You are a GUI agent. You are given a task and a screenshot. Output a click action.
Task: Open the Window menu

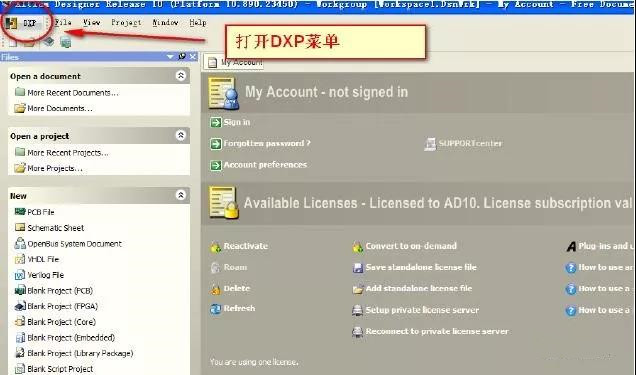point(165,23)
